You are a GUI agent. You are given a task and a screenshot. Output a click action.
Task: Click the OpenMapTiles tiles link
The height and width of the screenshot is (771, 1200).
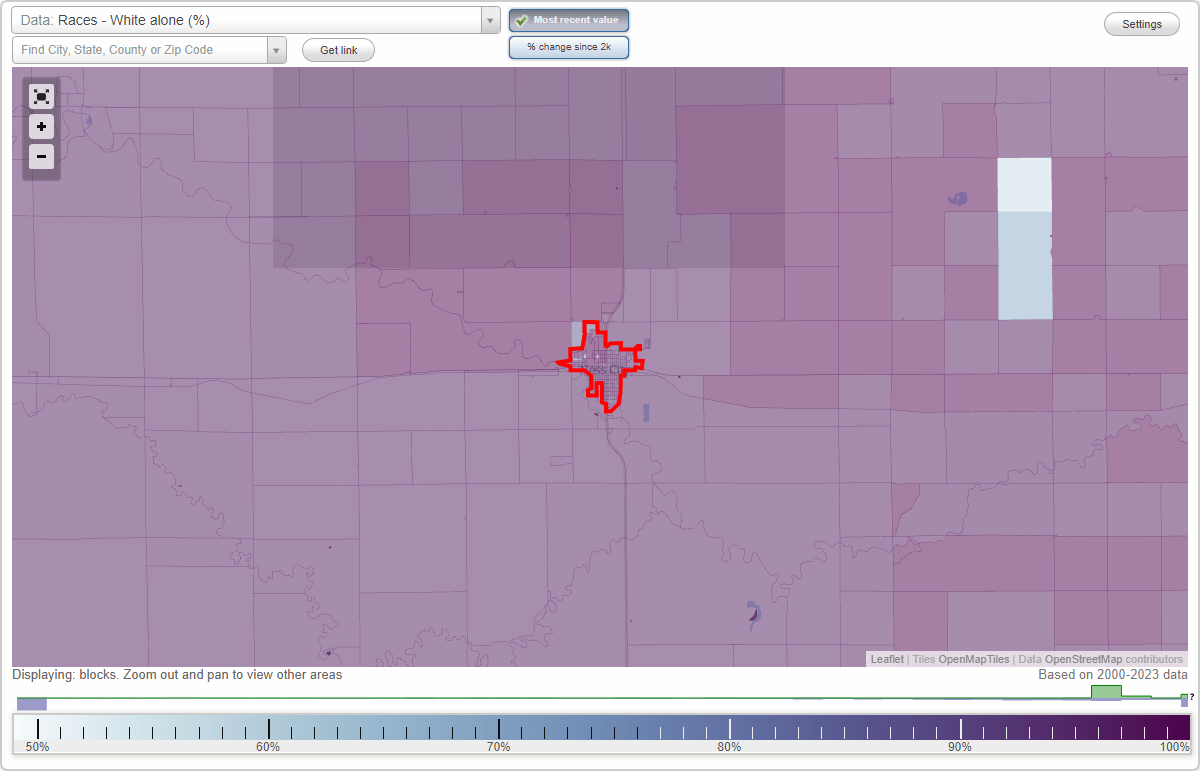972,659
